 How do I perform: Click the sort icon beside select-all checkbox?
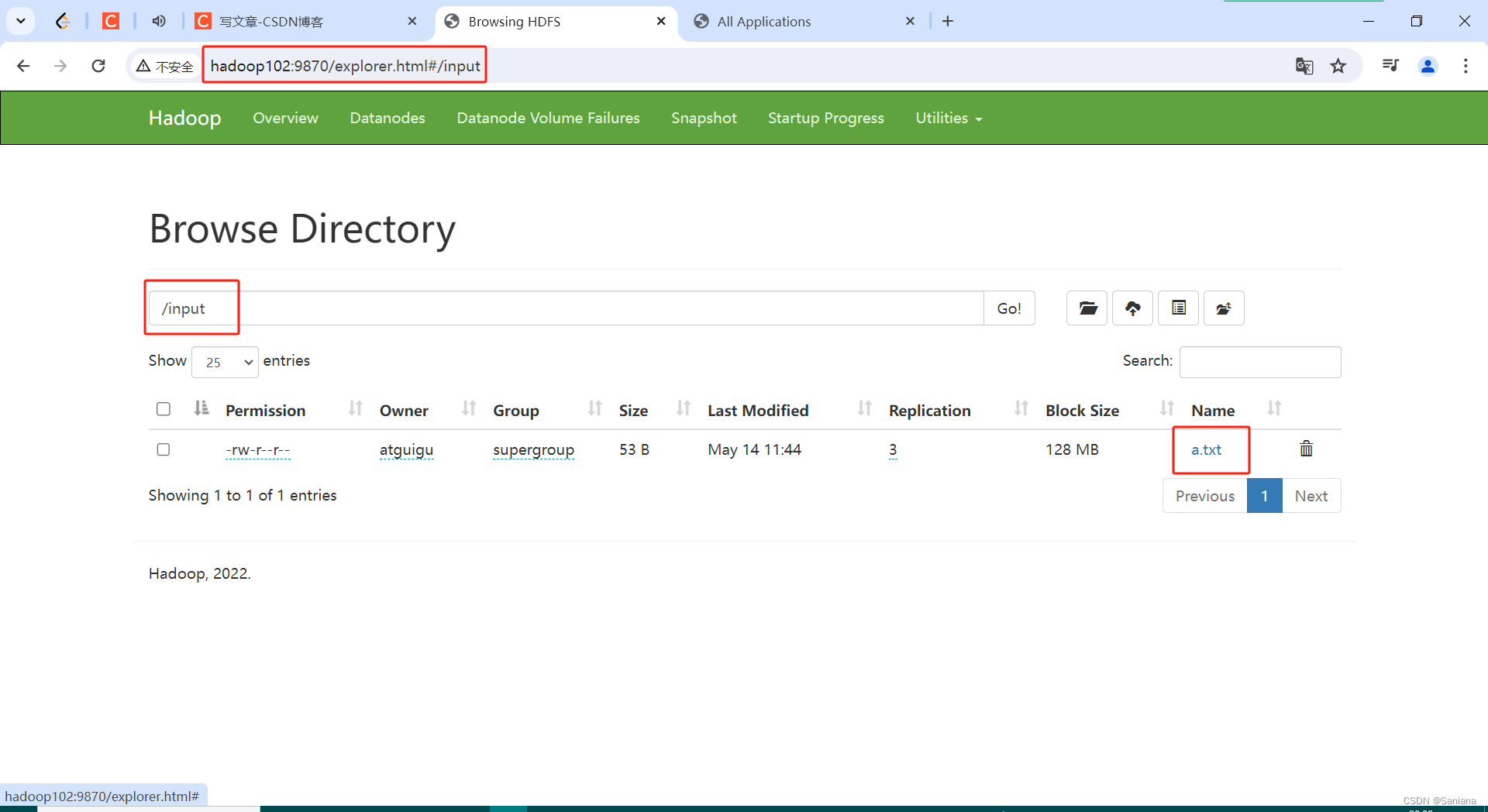tap(201, 408)
